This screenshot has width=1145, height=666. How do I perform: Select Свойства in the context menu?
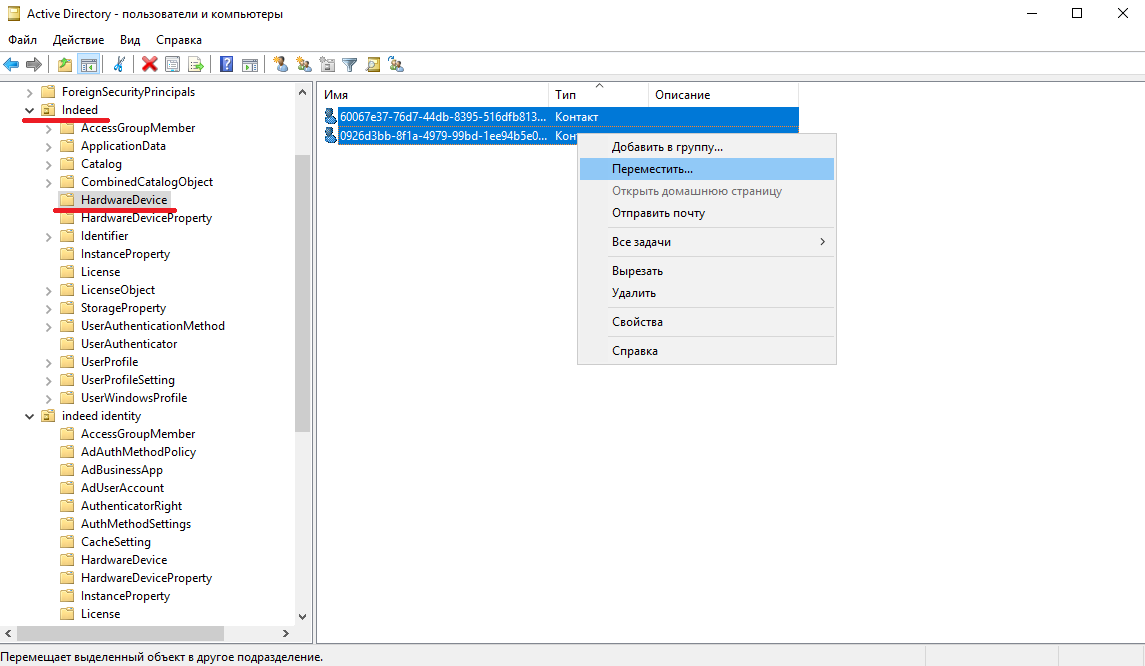pyautogui.click(x=637, y=322)
